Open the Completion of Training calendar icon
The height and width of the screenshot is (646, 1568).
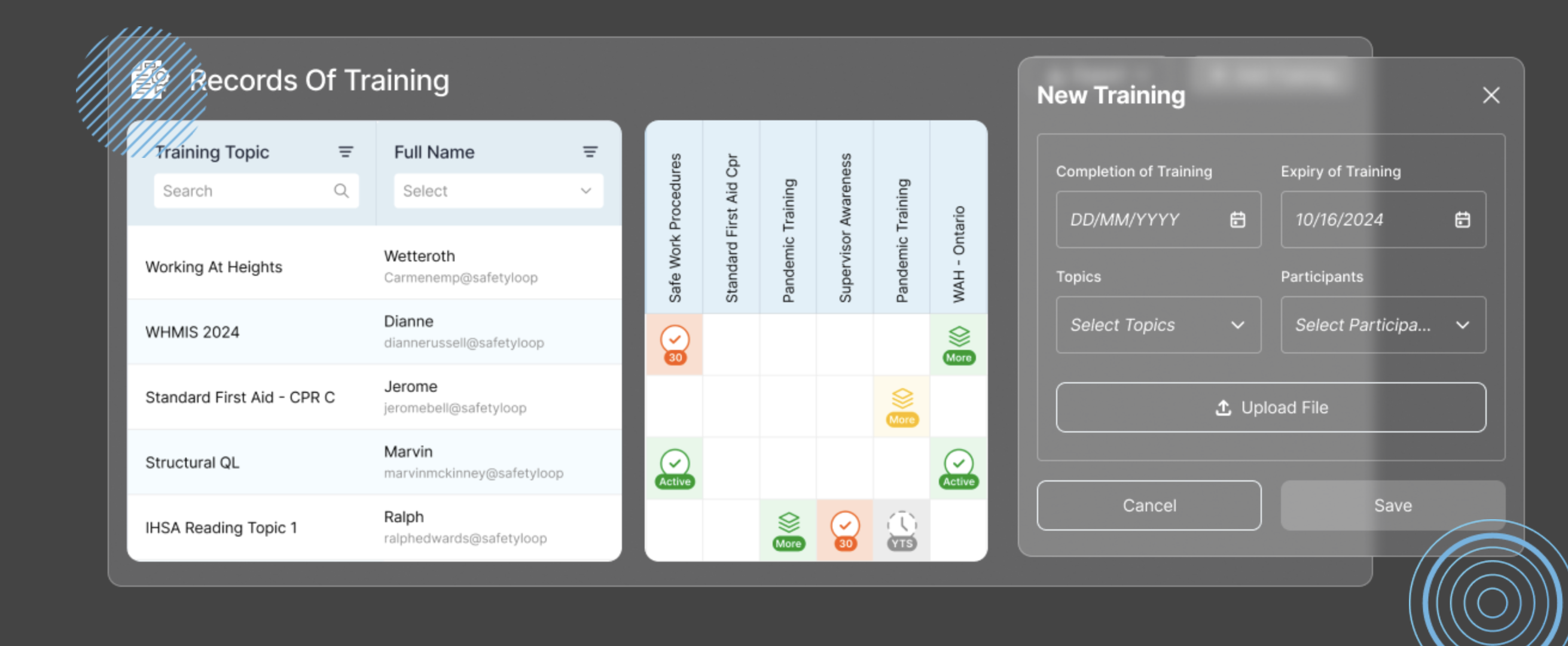tap(1237, 220)
